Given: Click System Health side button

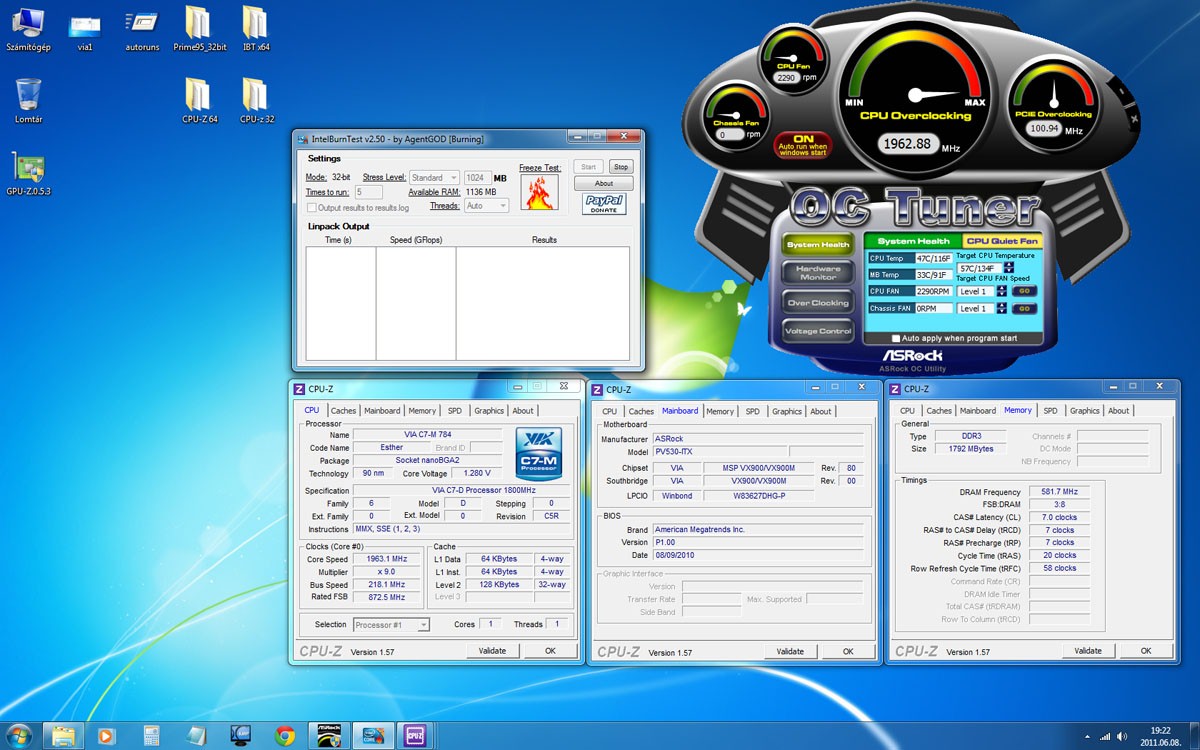Looking at the screenshot, I should (818, 244).
